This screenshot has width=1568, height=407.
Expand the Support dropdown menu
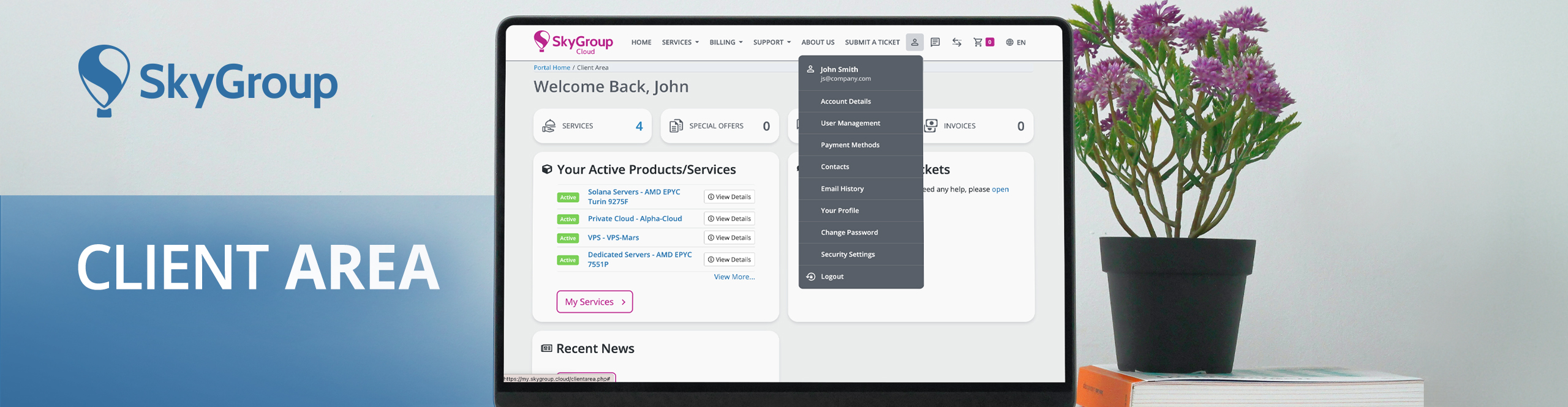pos(772,42)
